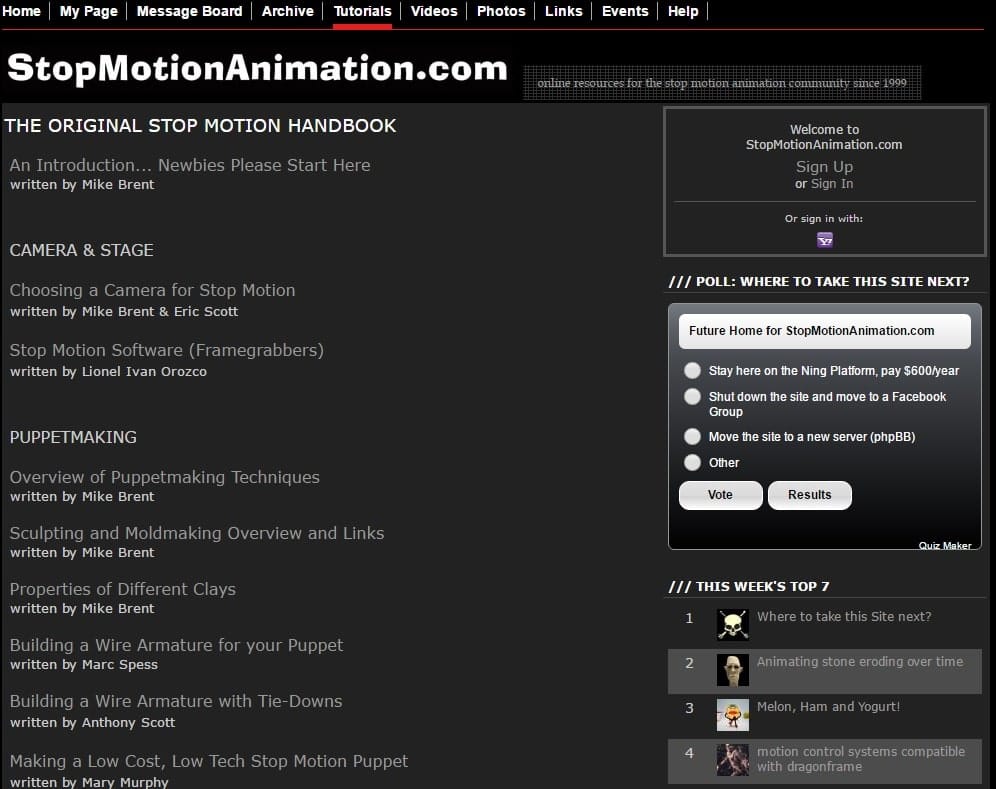Click the Melon, Ham and Yogurt thumbnail

[732, 714]
